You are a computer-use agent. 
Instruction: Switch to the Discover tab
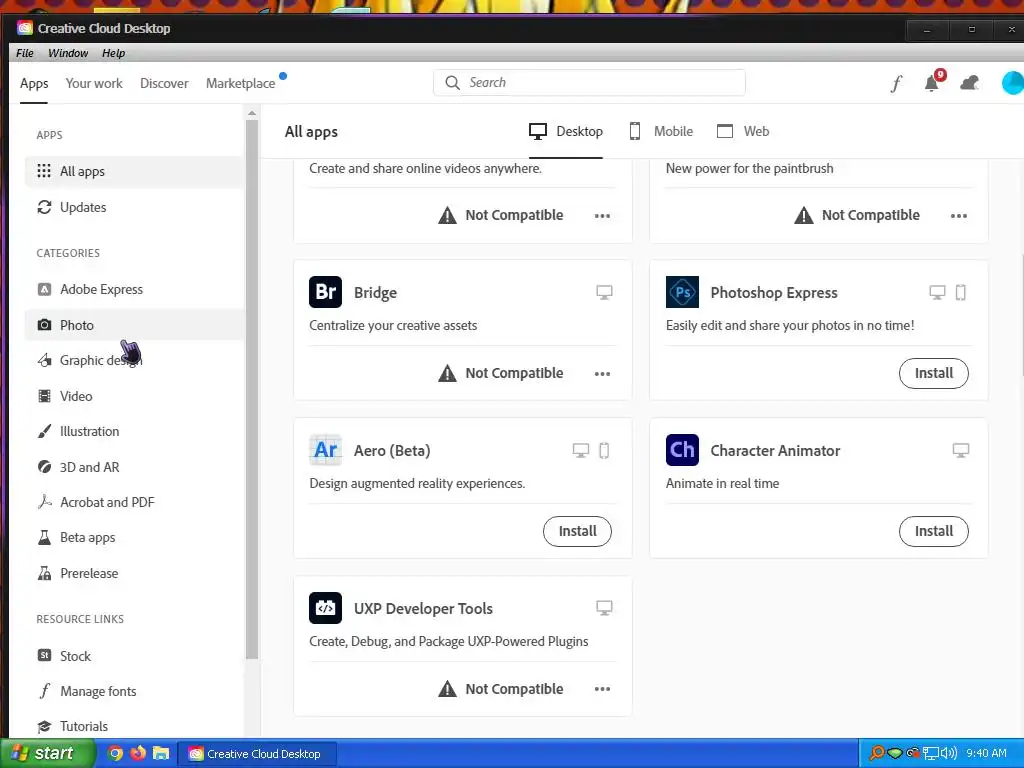coord(164,84)
